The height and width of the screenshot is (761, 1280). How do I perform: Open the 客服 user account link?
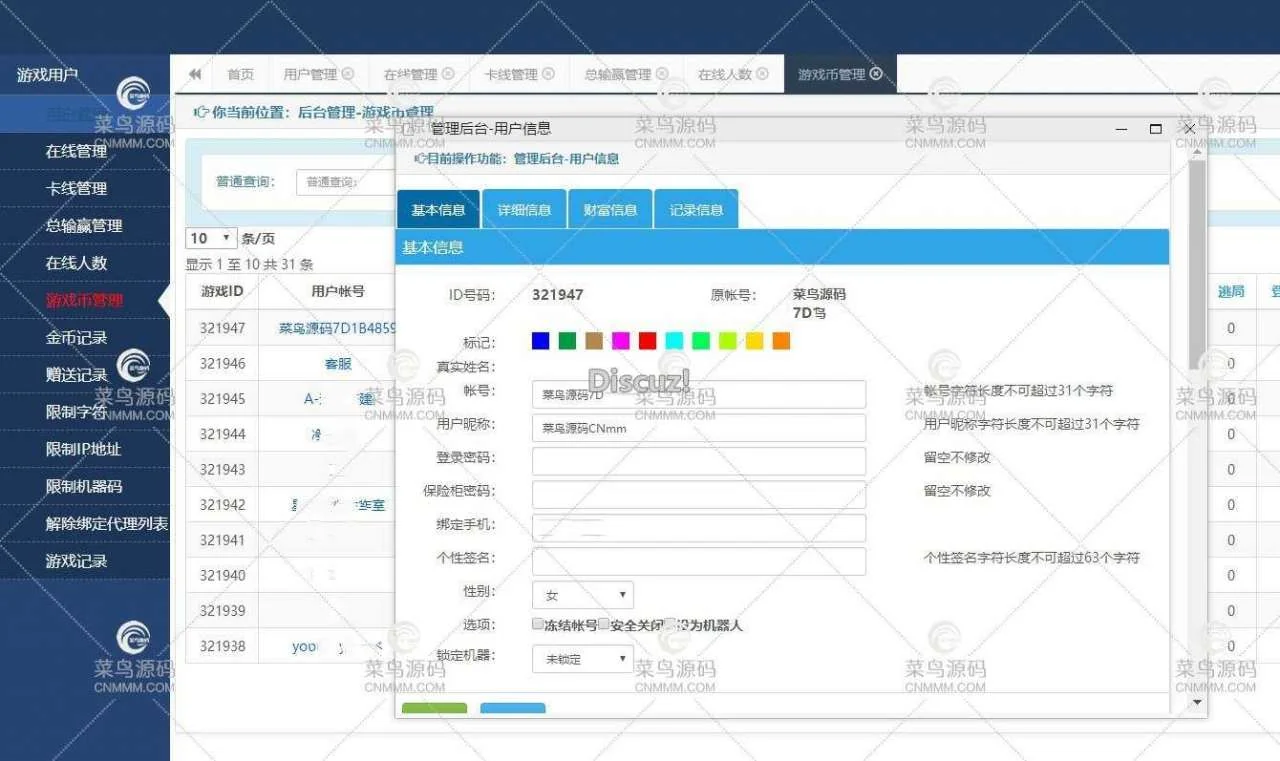pyautogui.click(x=338, y=364)
